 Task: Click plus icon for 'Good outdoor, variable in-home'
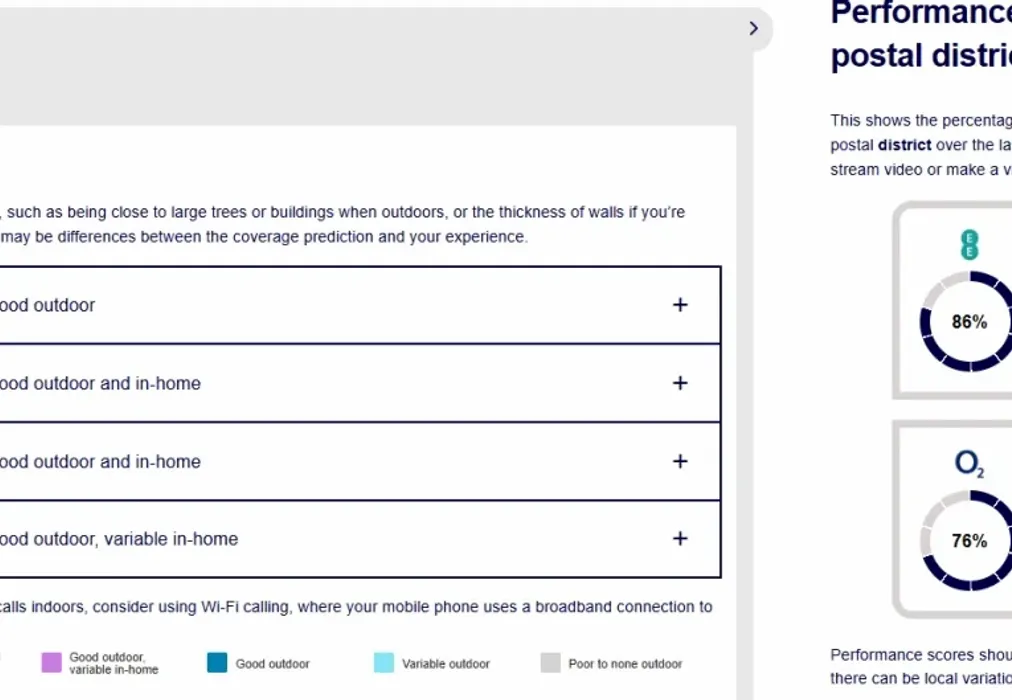680,539
